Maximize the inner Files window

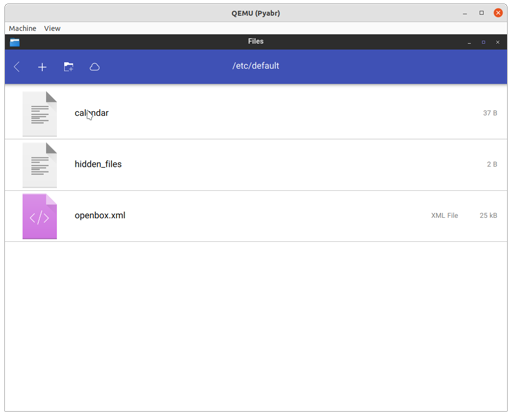[483, 42]
